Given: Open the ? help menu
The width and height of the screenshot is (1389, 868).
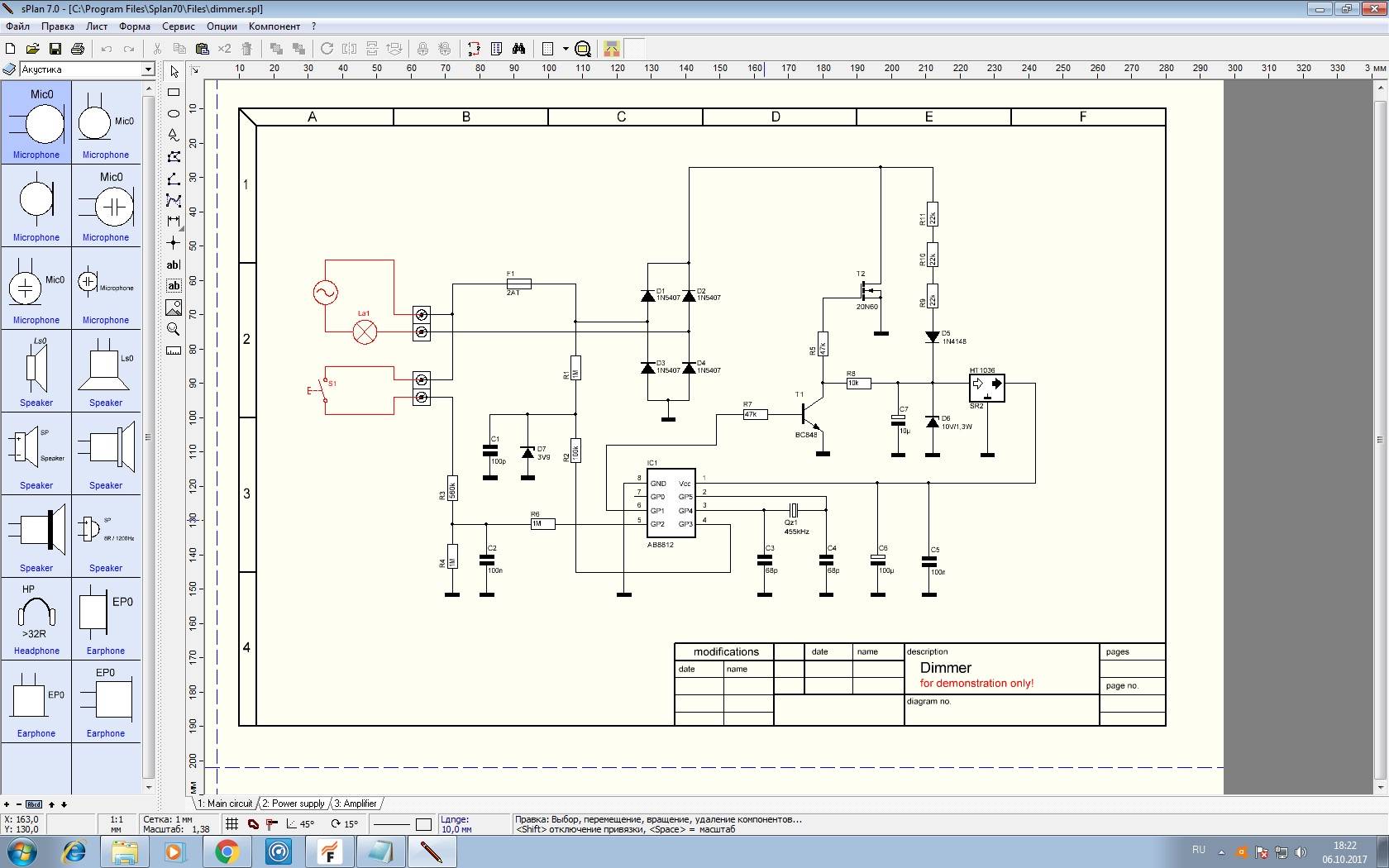Looking at the screenshot, I should click(313, 26).
